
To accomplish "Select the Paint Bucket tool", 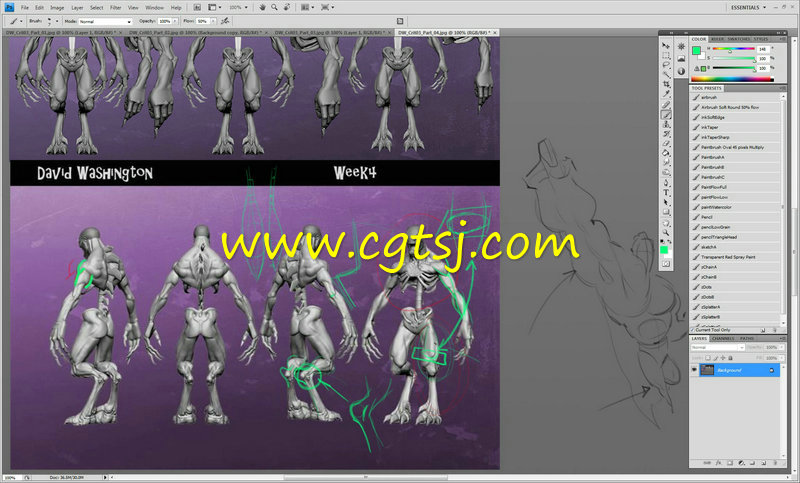I will pyautogui.click(x=666, y=154).
